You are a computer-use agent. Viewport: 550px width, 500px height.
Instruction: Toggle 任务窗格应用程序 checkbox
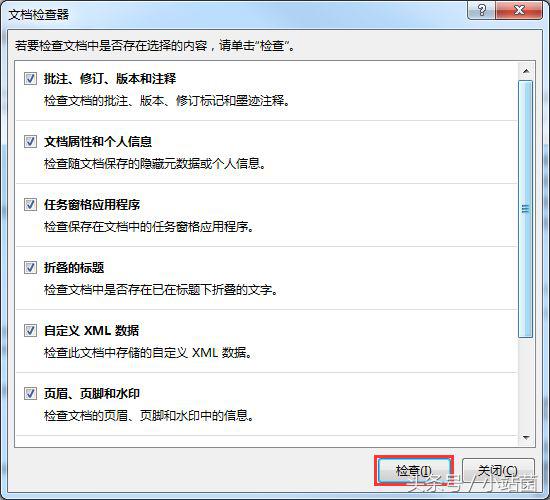[x=30, y=204]
